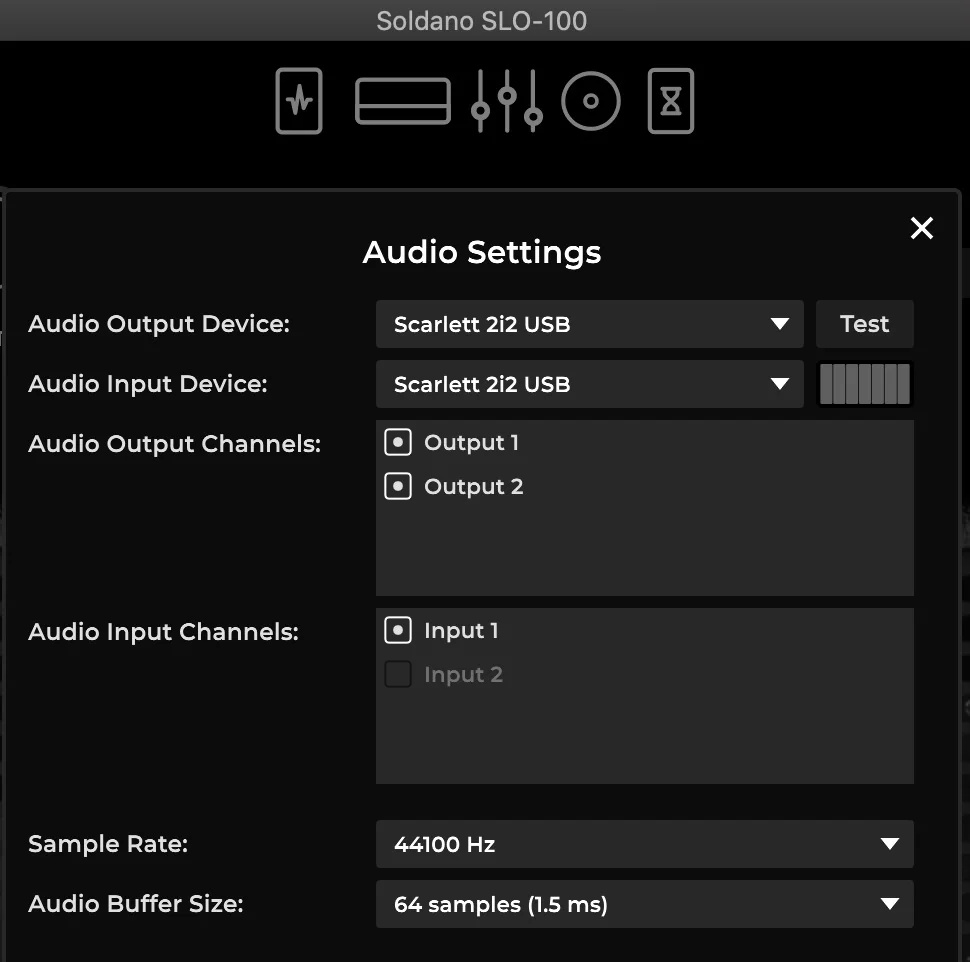The width and height of the screenshot is (970, 962).
Task: Click the Soldano SLO-100 window title
Action: tap(481, 21)
